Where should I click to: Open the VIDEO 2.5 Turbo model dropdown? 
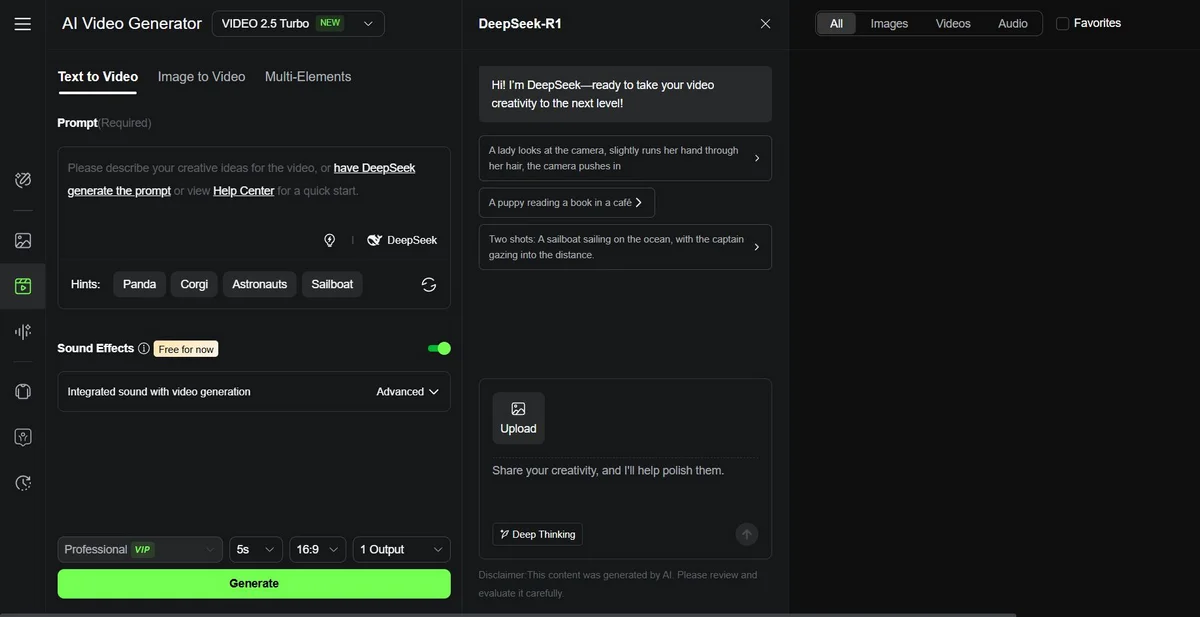pos(298,24)
